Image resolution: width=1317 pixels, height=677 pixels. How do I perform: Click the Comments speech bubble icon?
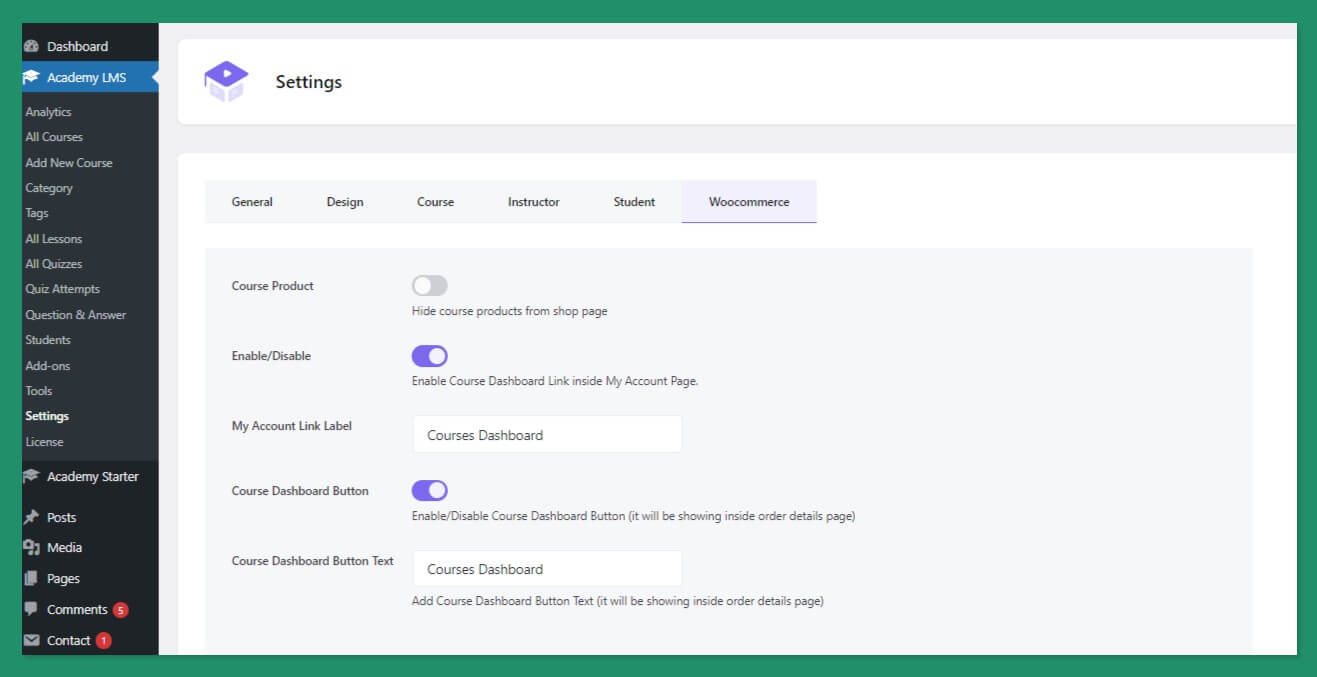pyautogui.click(x=33, y=609)
